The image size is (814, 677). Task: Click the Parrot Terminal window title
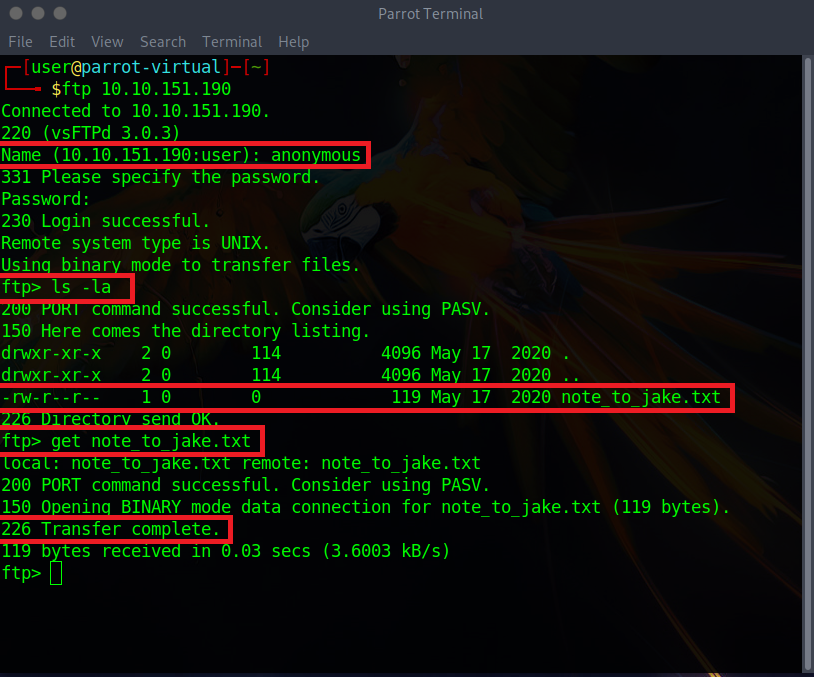click(430, 13)
